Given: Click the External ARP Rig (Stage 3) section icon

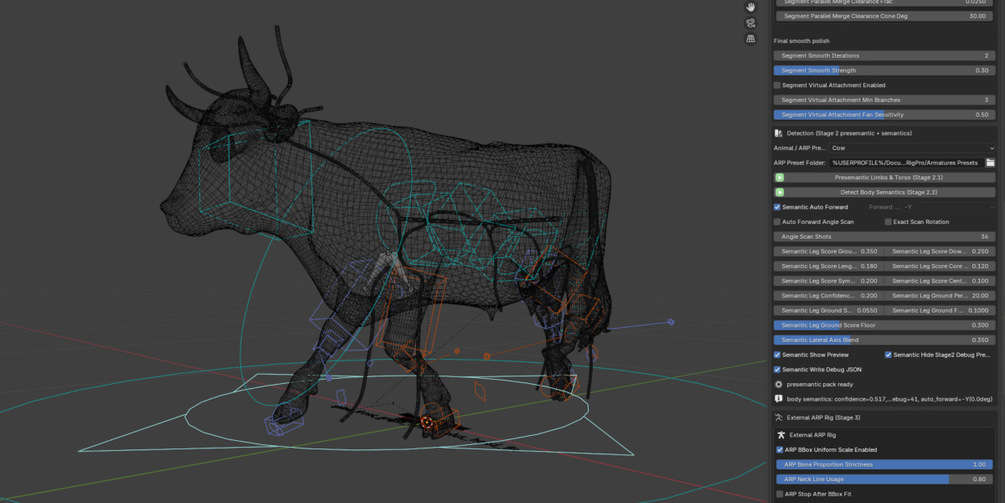Looking at the screenshot, I should (x=778, y=418).
